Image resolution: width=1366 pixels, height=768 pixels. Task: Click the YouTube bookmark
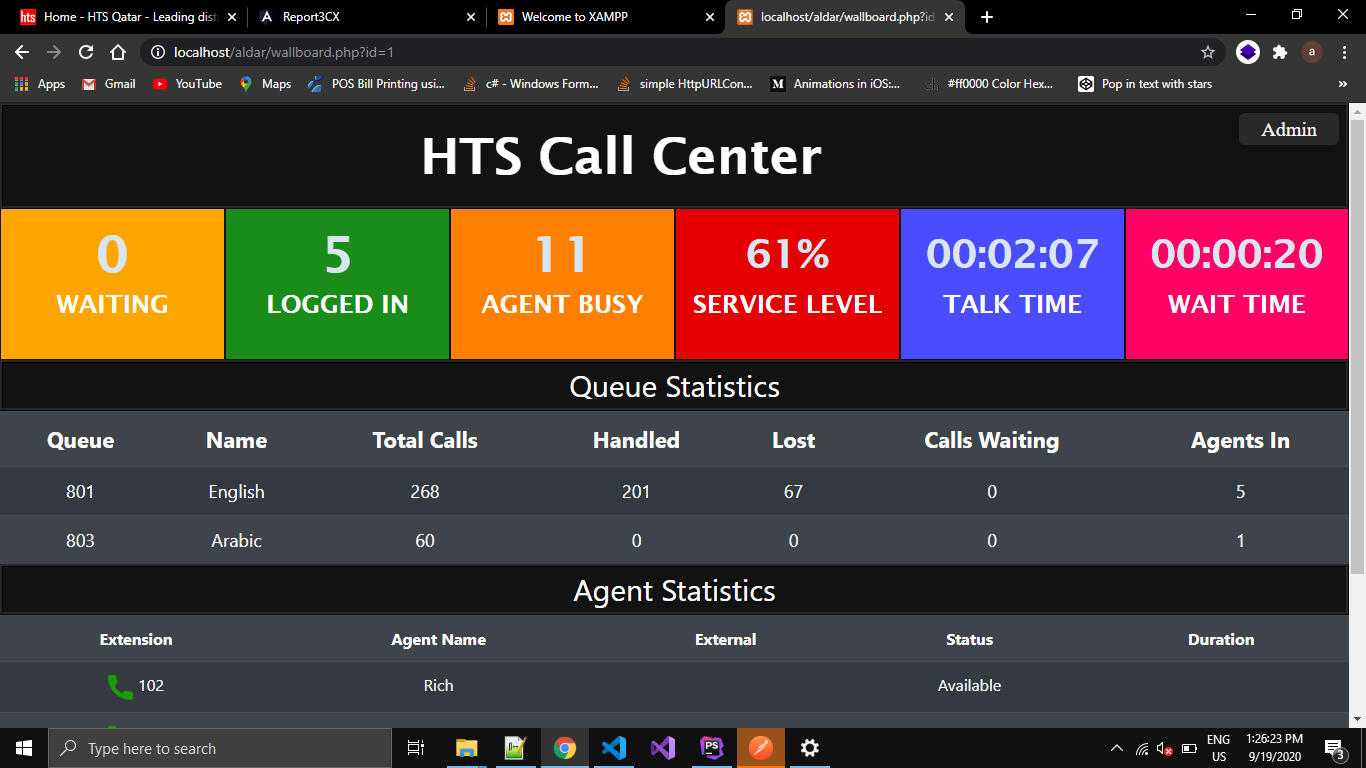pos(187,84)
